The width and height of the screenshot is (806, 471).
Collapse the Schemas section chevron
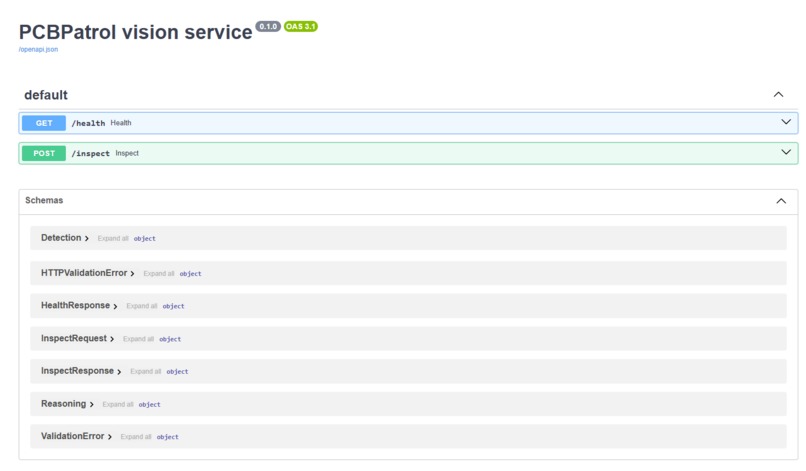[781, 201]
